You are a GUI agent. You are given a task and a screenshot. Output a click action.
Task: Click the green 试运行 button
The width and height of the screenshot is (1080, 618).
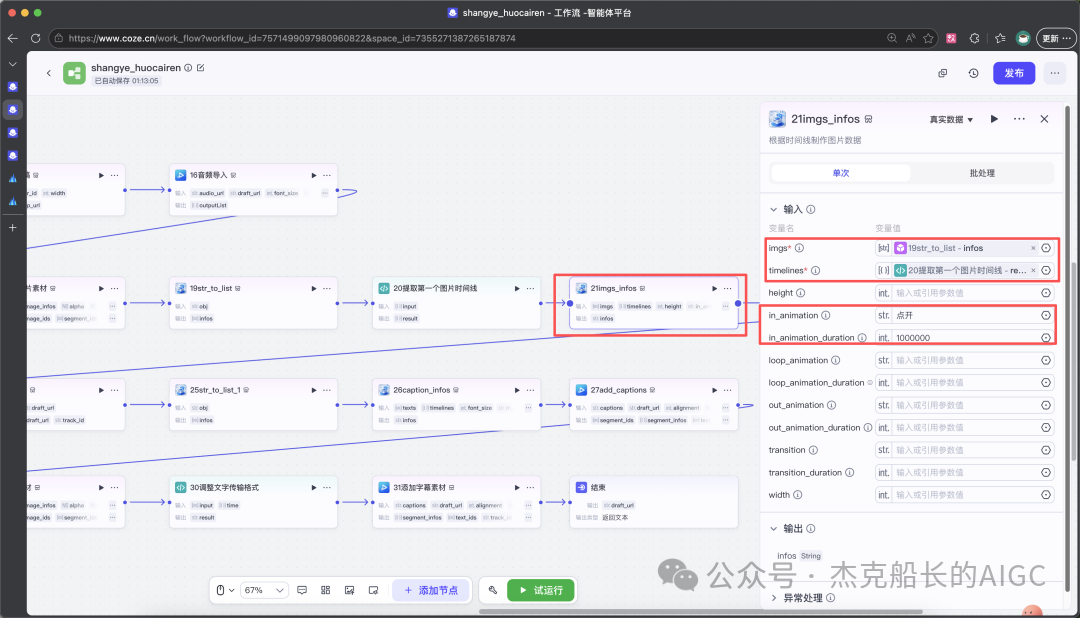[x=541, y=590]
